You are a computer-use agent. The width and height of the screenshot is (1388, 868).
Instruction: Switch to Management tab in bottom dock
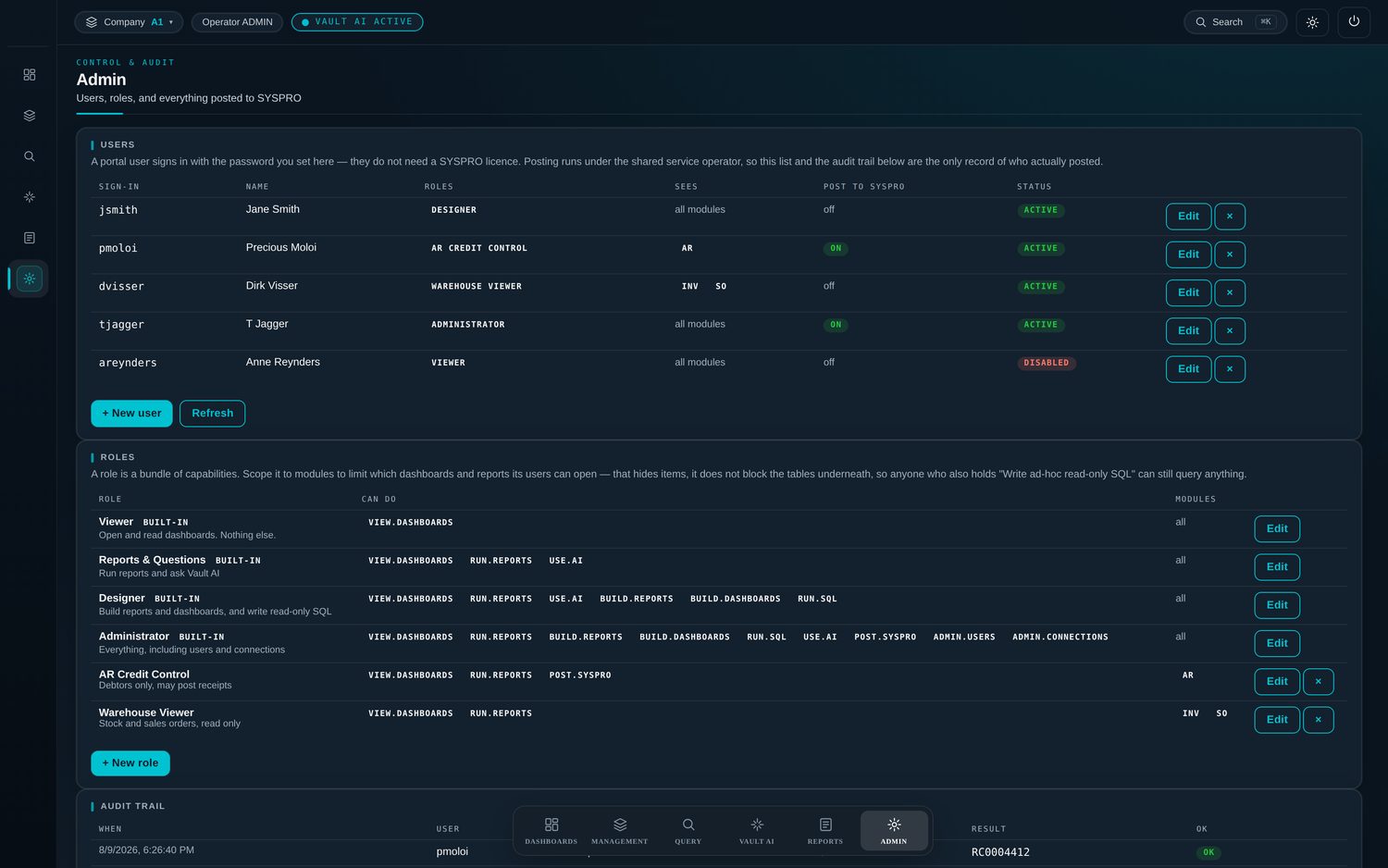620,831
